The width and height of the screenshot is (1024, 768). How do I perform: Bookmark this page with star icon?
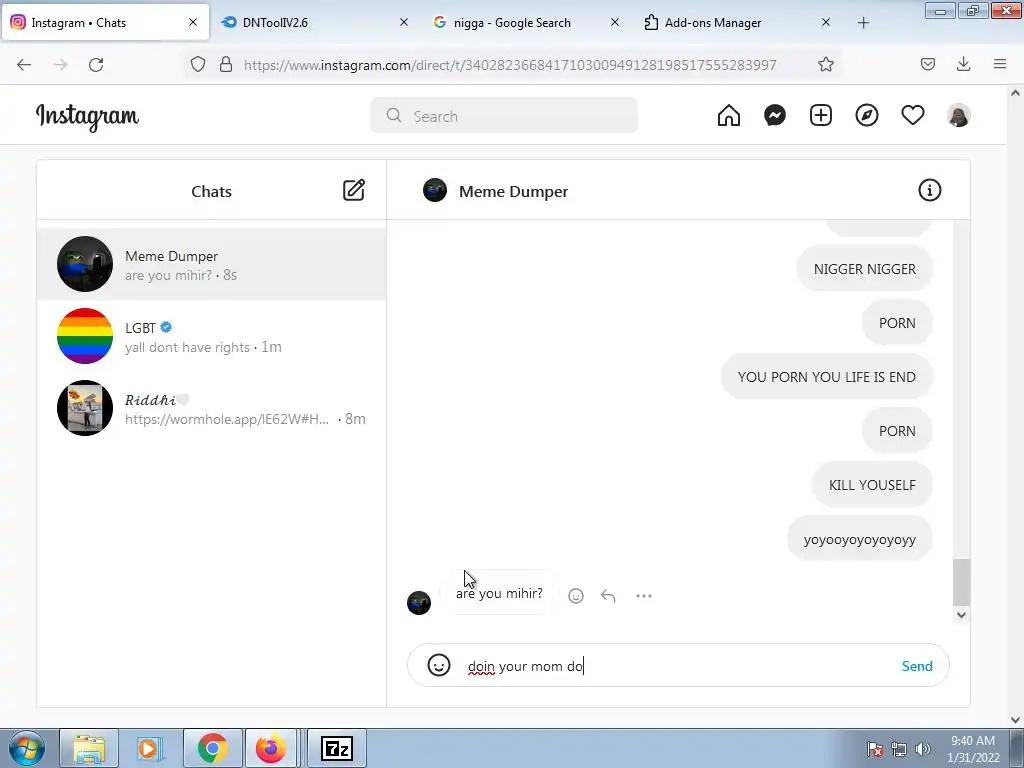825,64
